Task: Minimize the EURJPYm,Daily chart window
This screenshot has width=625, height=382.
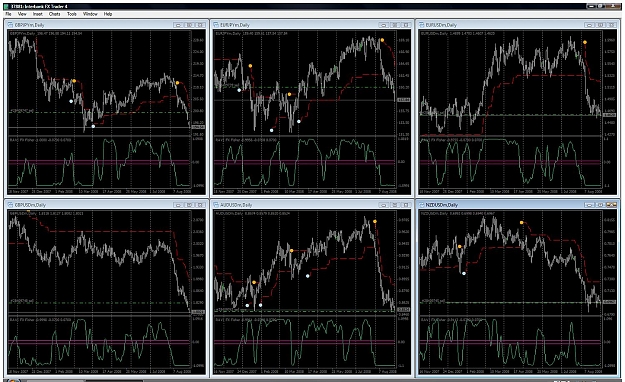Action: (x=383, y=25)
